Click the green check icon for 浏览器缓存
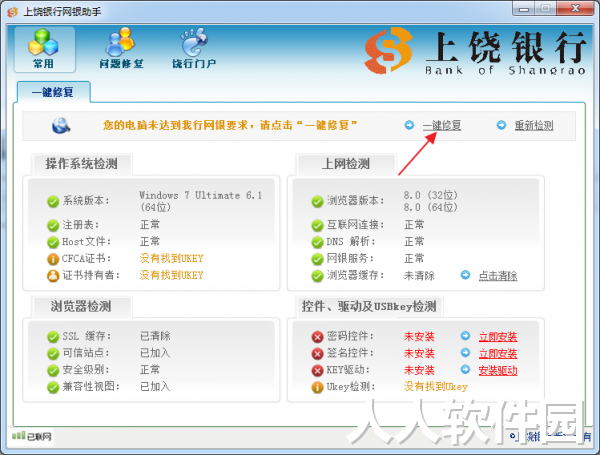This screenshot has height=455, width=600. pos(317,276)
